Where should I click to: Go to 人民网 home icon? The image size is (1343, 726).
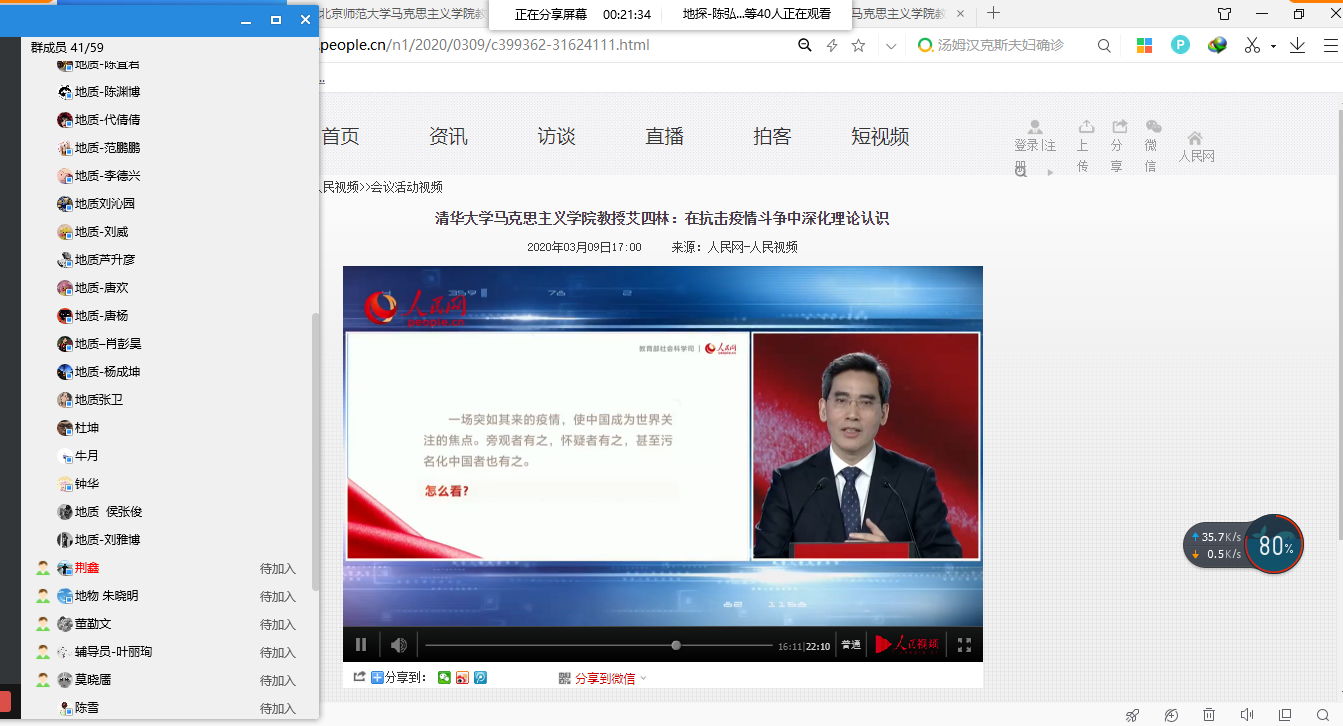(x=1195, y=139)
